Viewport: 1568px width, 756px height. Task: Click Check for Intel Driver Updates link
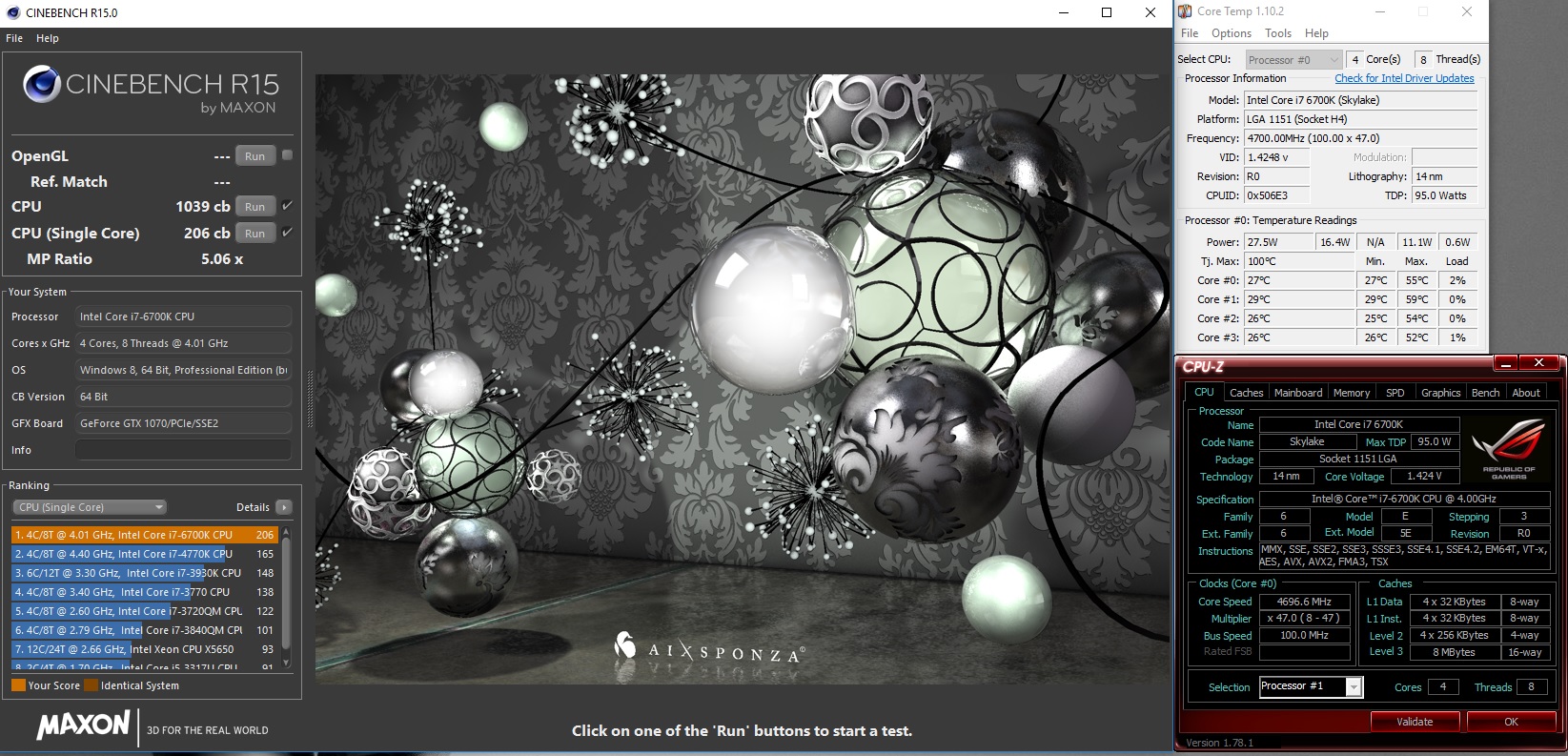pyautogui.click(x=1404, y=78)
